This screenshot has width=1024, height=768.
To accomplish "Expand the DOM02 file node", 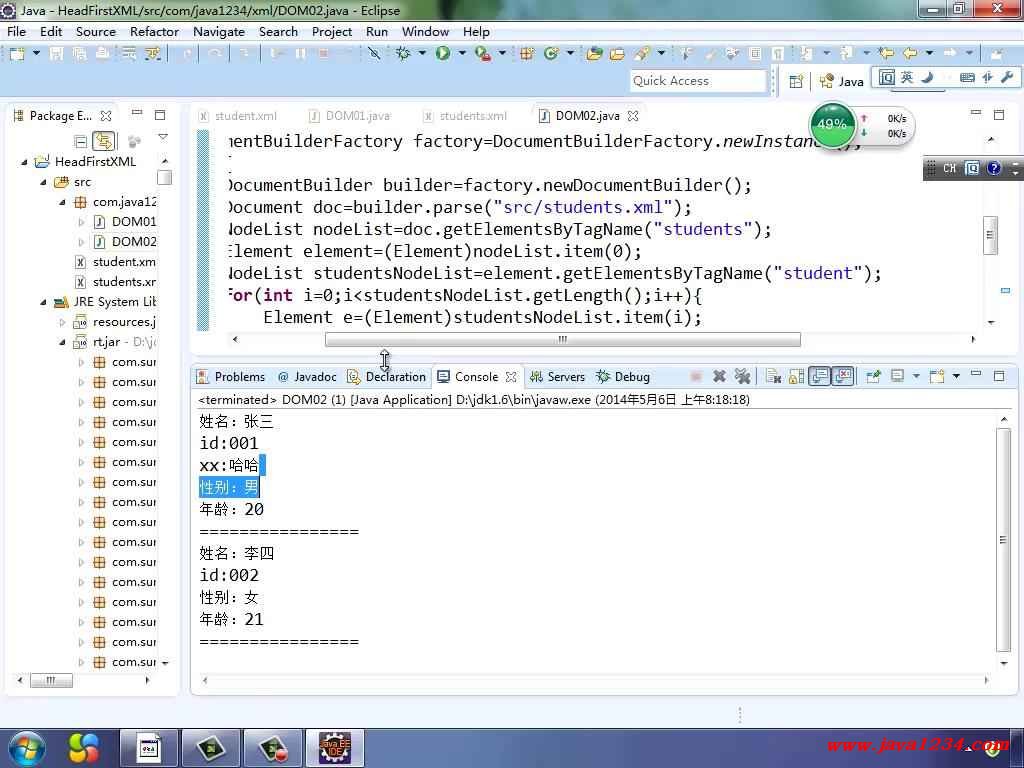I will point(81,242).
